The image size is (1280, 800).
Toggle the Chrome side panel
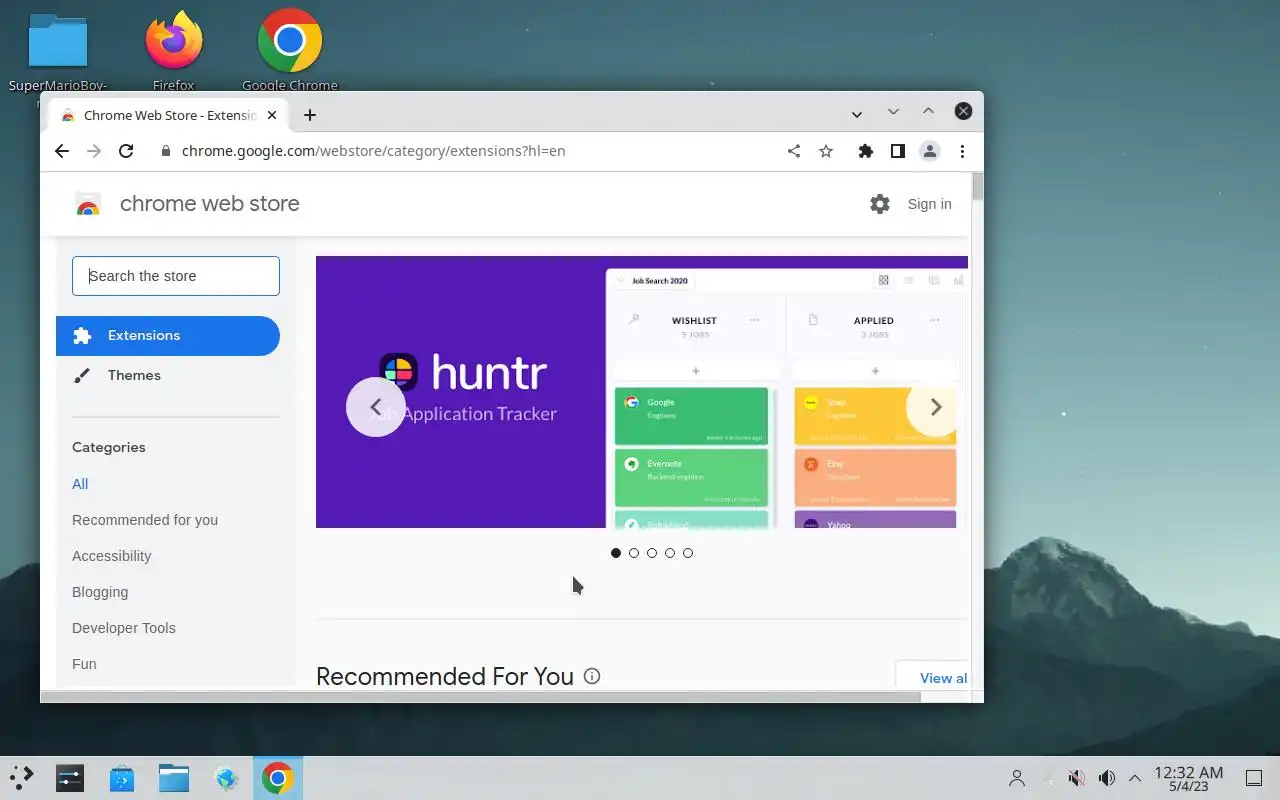[x=898, y=151]
